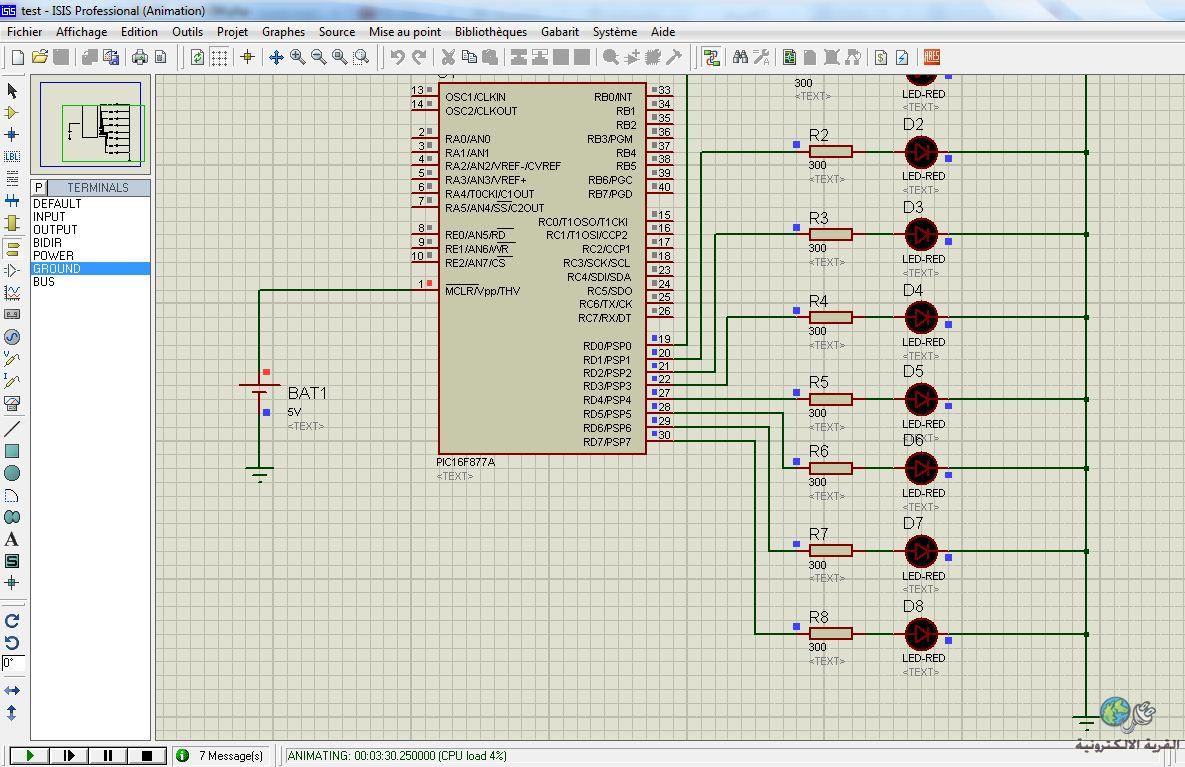Click the Bill of materials icon
This screenshot has width=1185, height=767.
pos(881,57)
